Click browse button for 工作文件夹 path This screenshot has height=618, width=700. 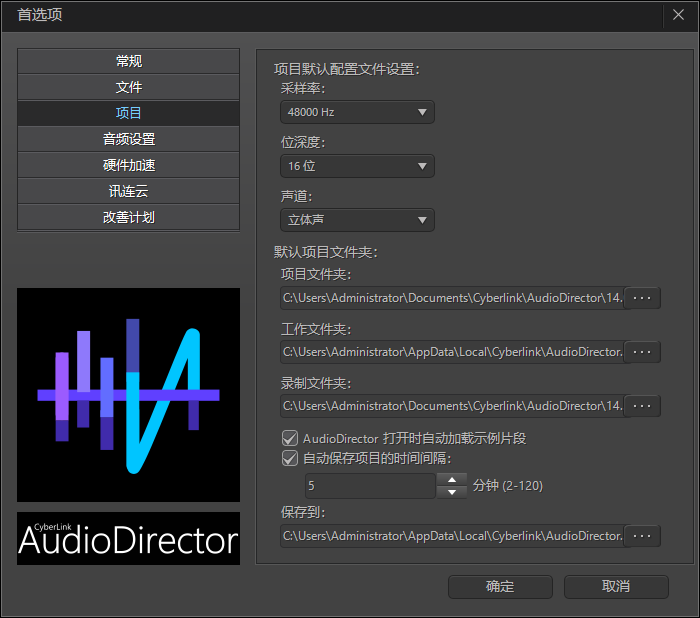pyautogui.click(x=643, y=352)
